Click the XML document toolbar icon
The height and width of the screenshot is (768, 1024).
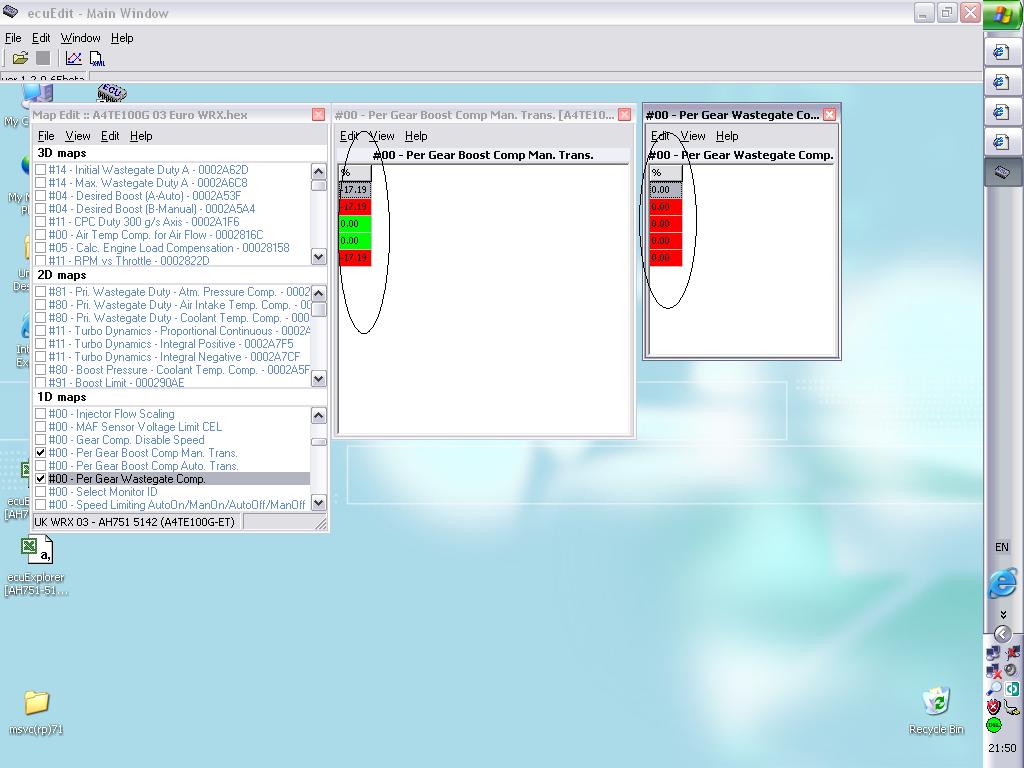pyautogui.click(x=97, y=58)
